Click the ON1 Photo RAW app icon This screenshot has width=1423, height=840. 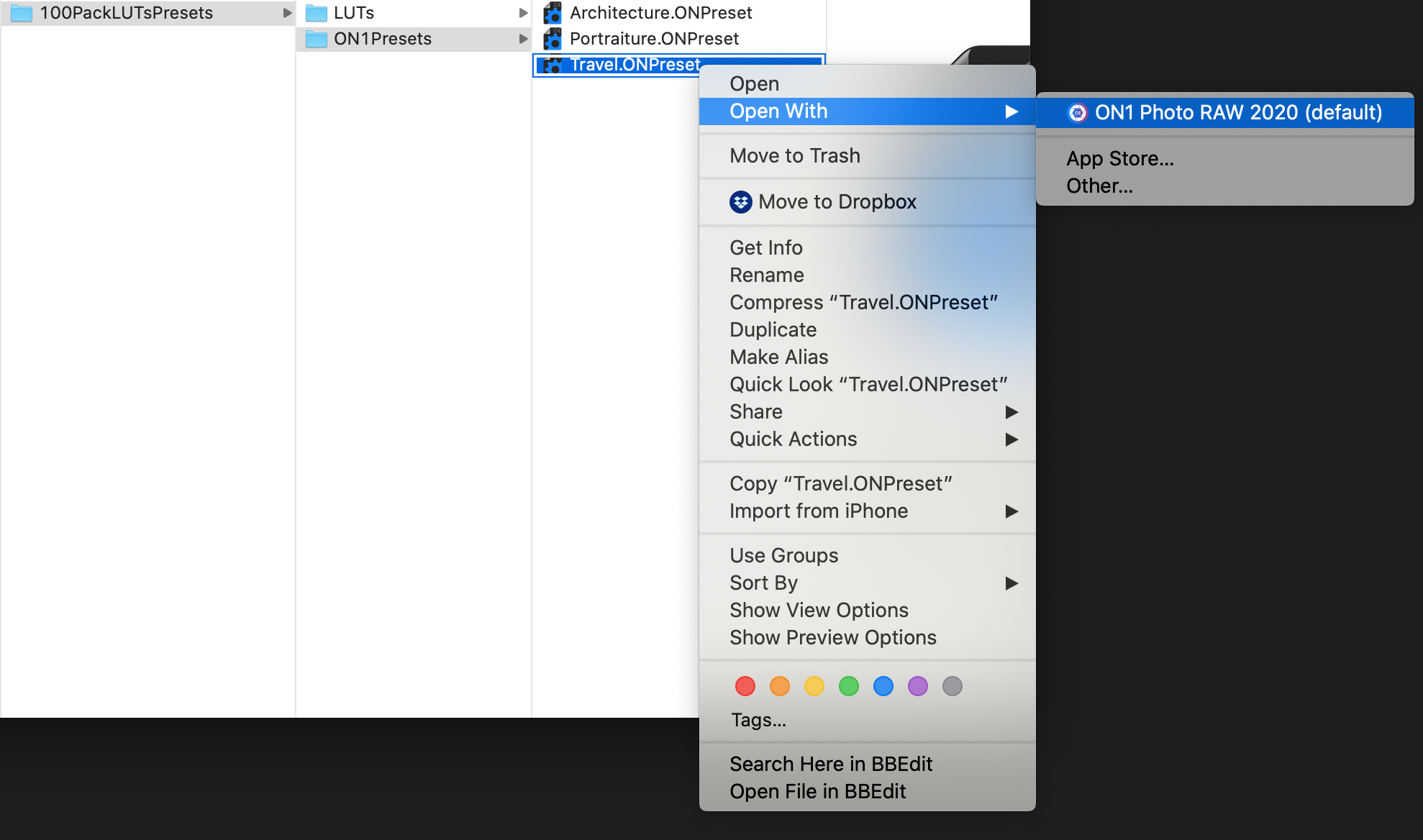point(1078,113)
